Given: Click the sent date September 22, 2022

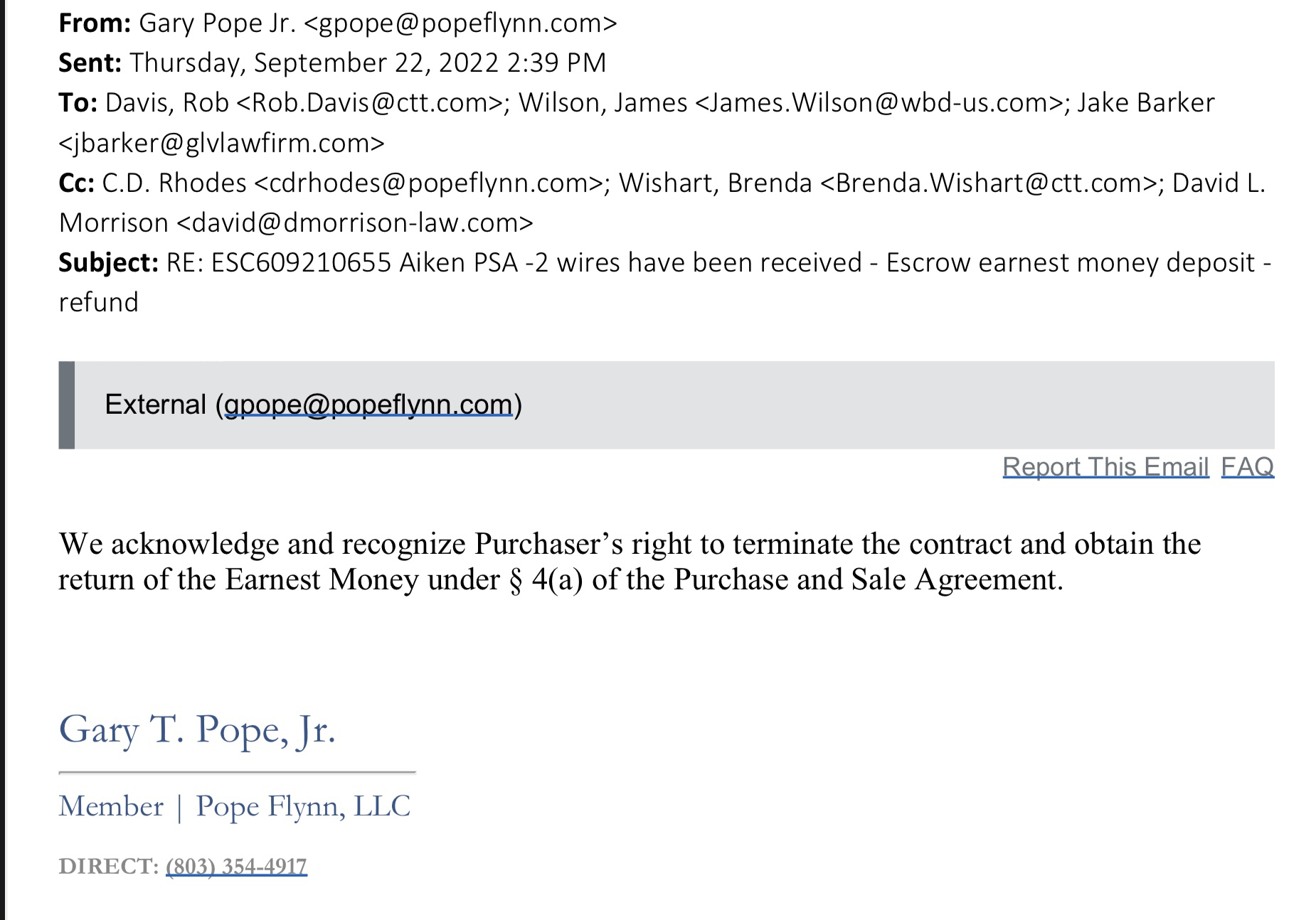Looking at the screenshot, I should coord(376,63).
